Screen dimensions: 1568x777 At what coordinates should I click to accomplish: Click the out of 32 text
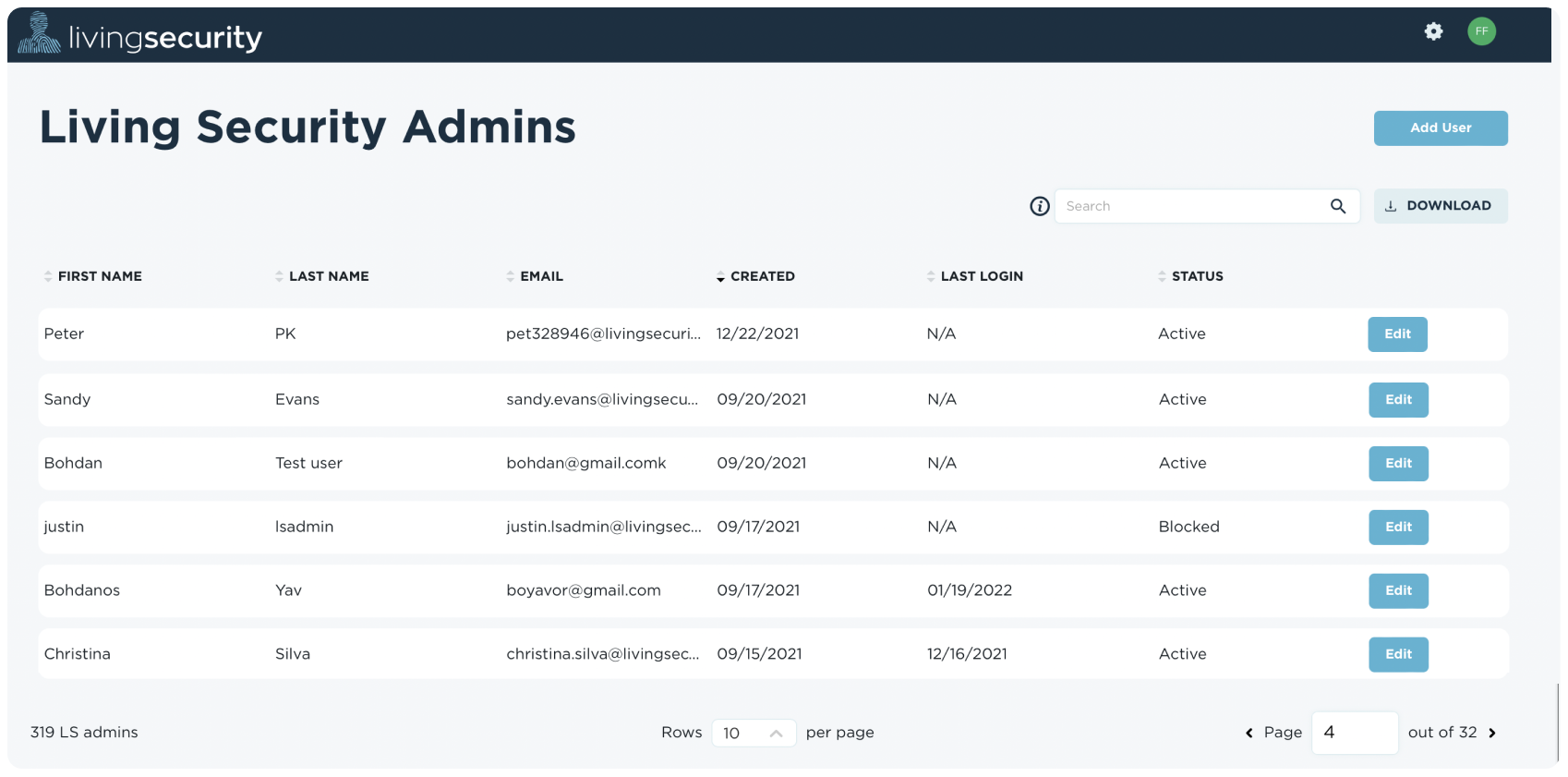click(x=1442, y=733)
